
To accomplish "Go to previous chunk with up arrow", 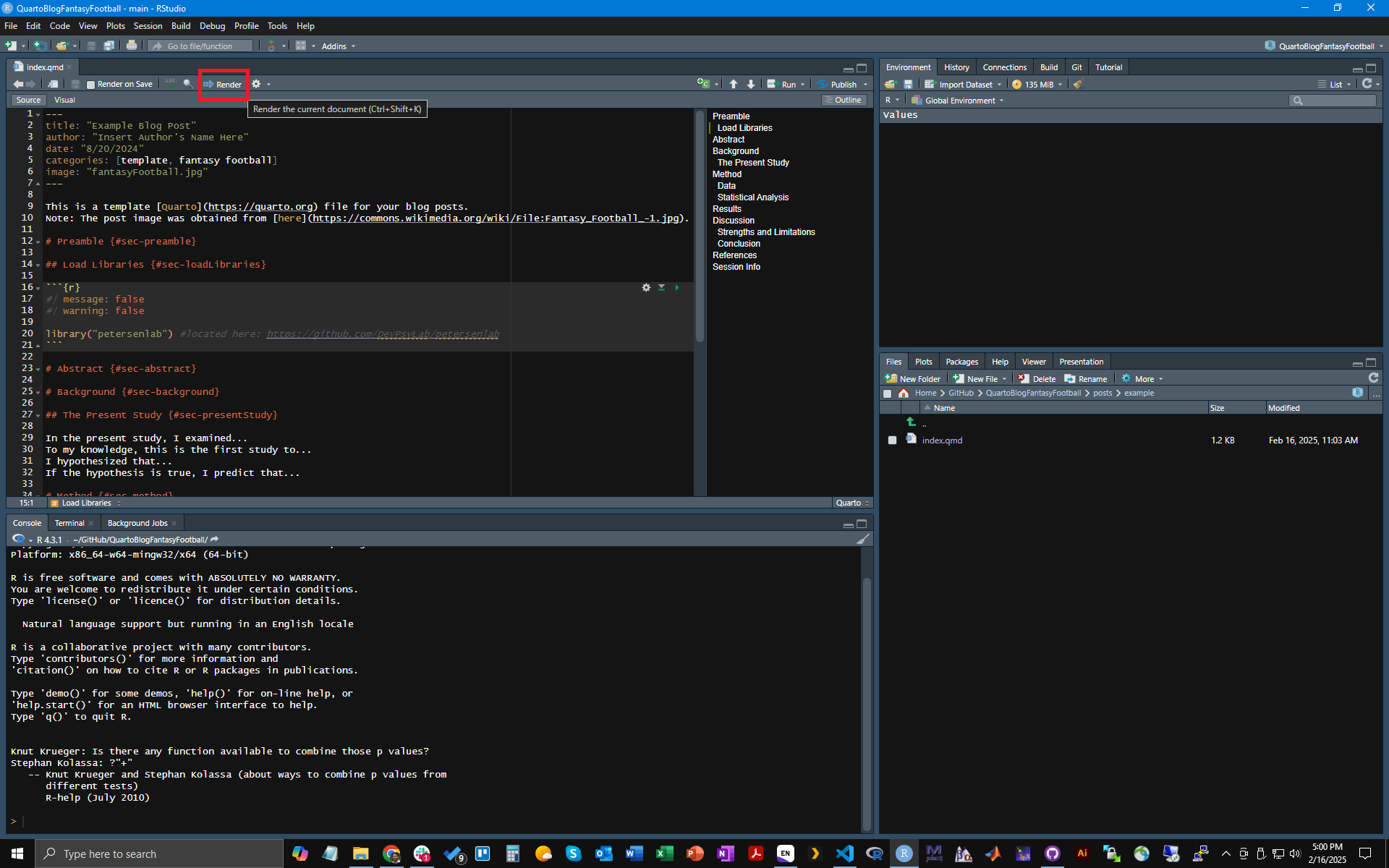I will [x=734, y=84].
